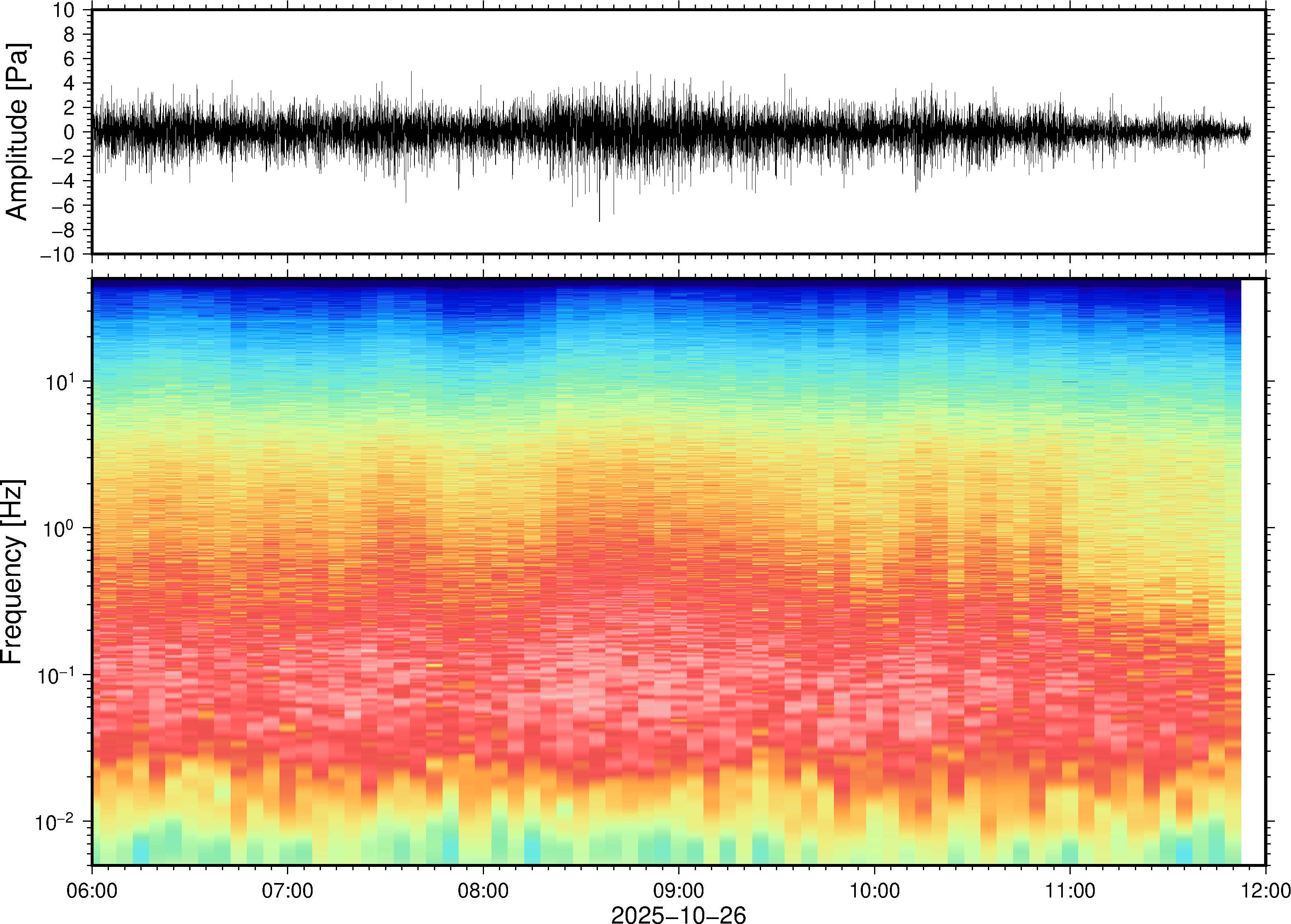Image resolution: width=1291 pixels, height=924 pixels.
Task: Click the -10 amplitude tick label
Action: coord(57,254)
